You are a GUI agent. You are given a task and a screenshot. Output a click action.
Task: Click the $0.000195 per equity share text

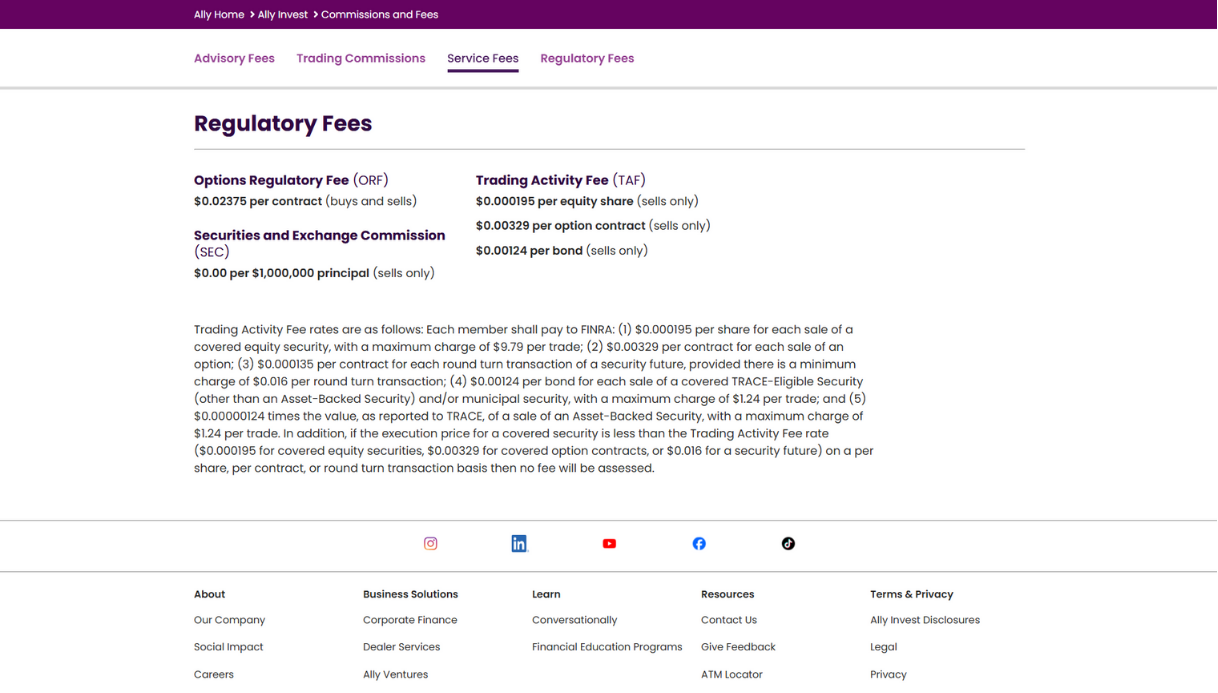(x=555, y=201)
